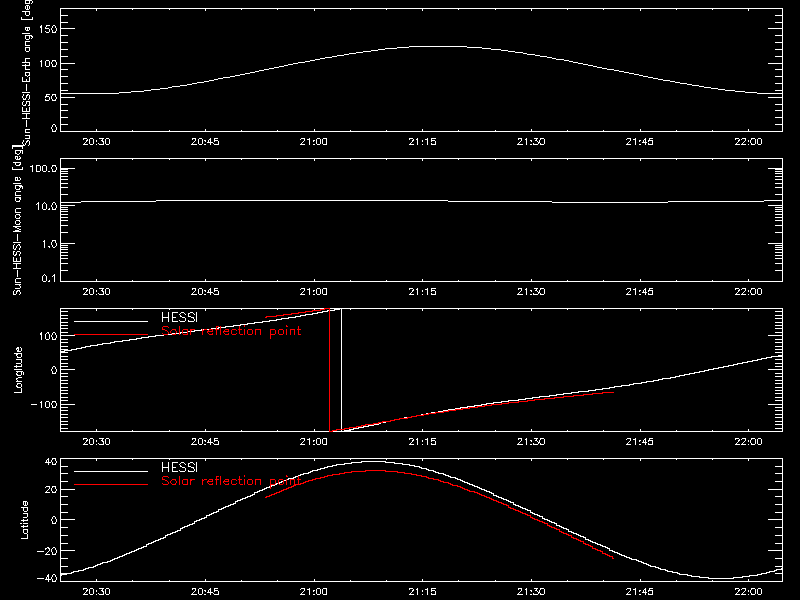Click the -20 tick on Latitude axis

tap(47, 551)
